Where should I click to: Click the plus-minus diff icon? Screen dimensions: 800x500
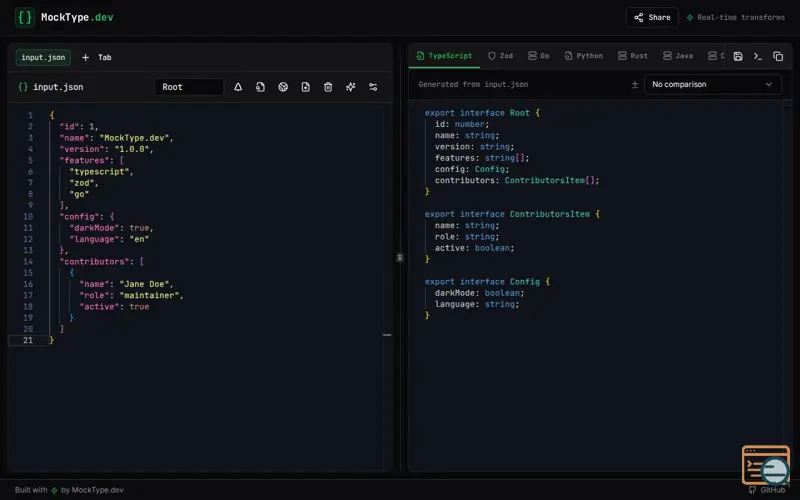coord(635,84)
